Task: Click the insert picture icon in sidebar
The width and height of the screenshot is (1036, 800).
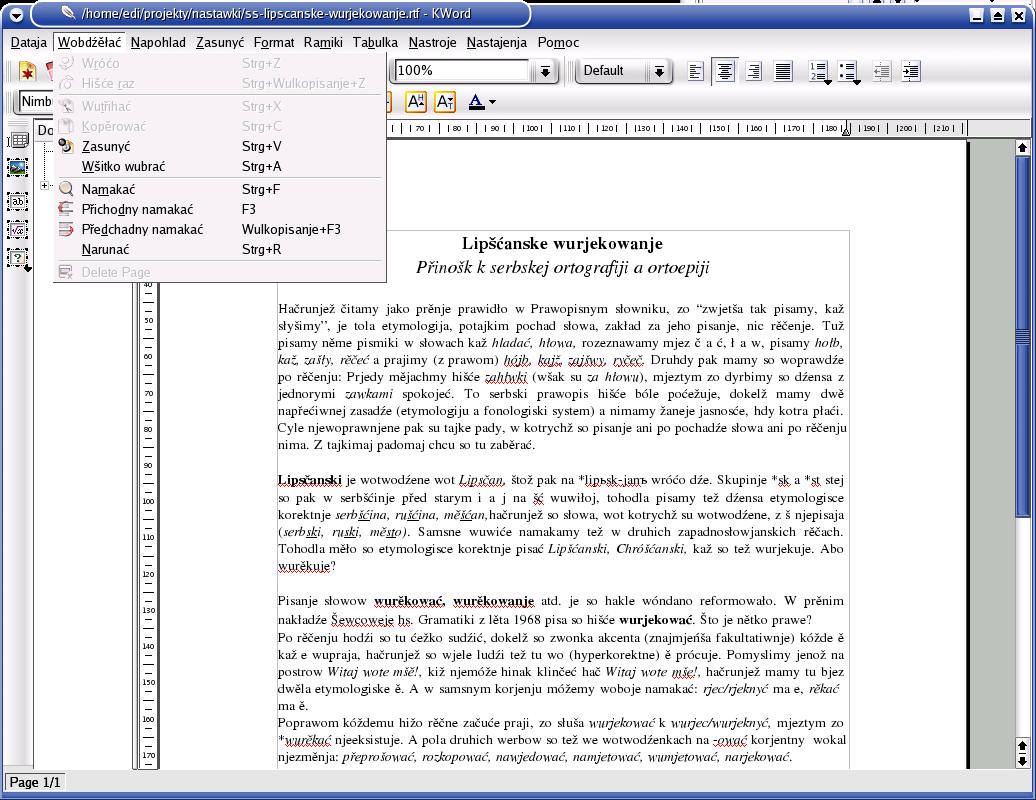Action: pyautogui.click(x=18, y=168)
